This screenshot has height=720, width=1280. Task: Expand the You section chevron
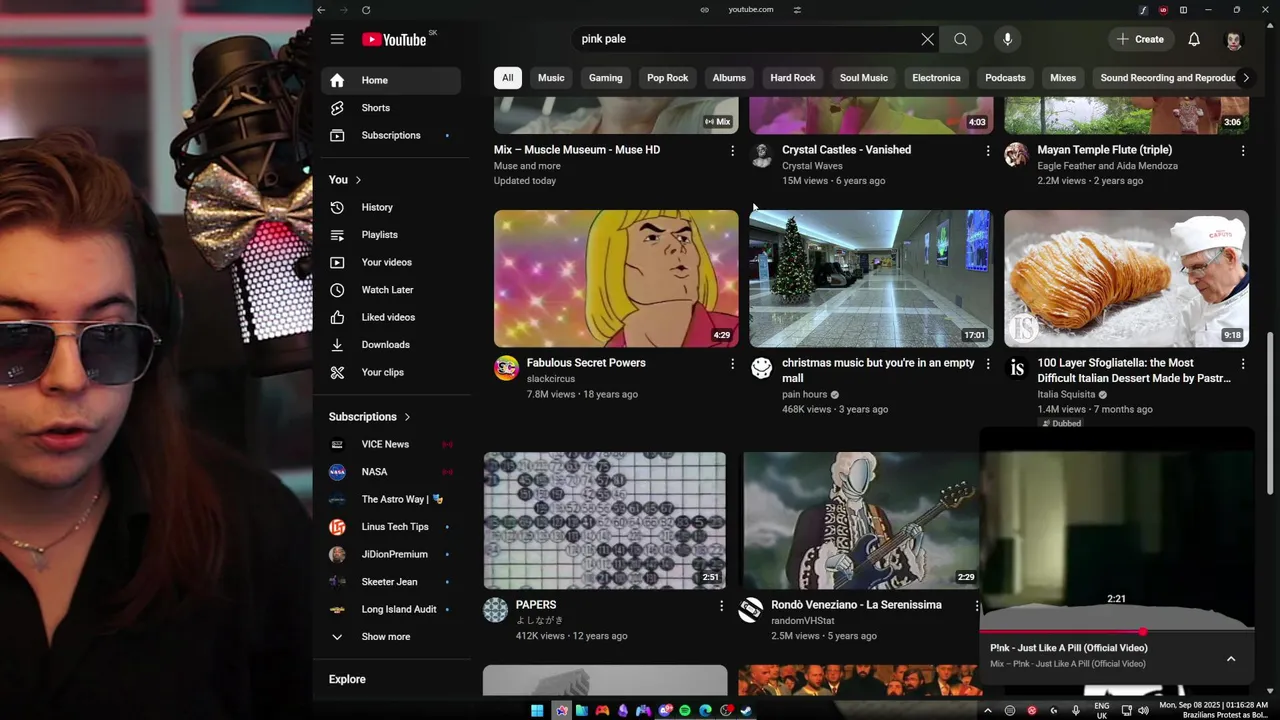[x=358, y=180]
